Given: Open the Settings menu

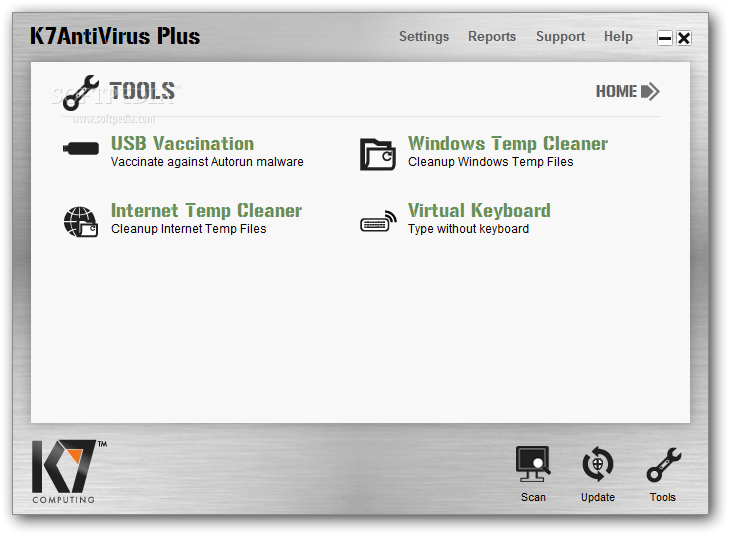Looking at the screenshot, I should (424, 37).
